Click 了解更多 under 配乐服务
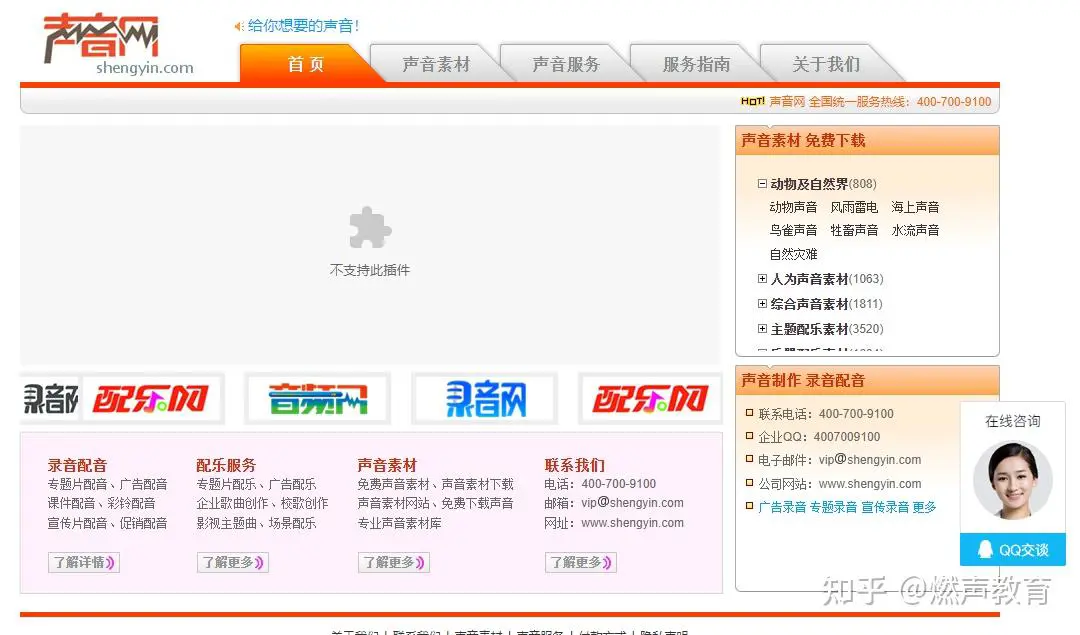 click(x=233, y=563)
